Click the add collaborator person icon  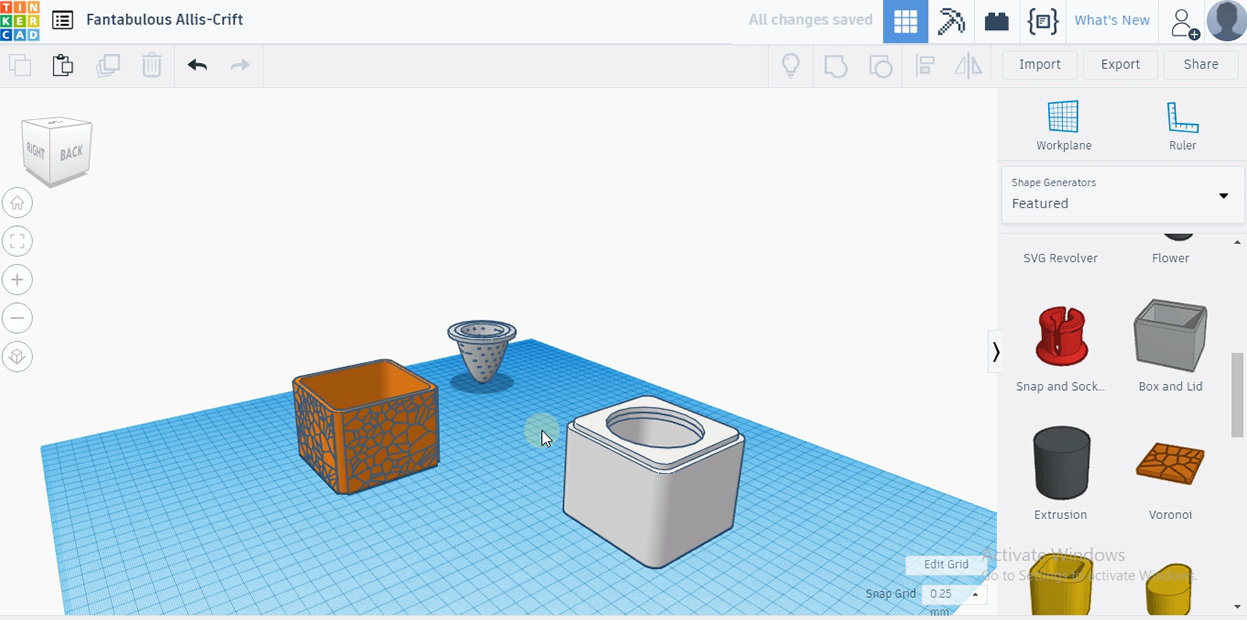(x=1184, y=22)
